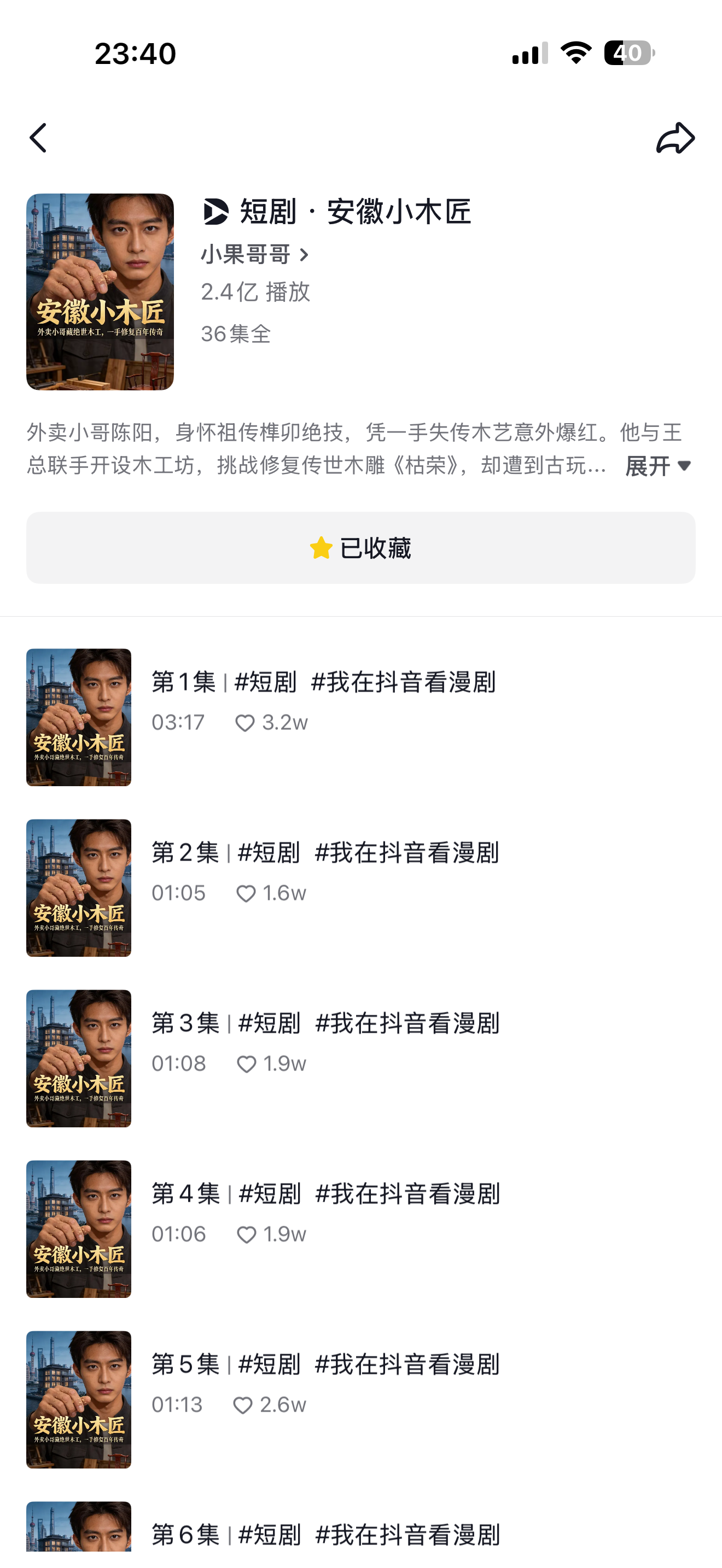Screen dimensions: 722x1568
Task: Open 第3集 episode thumbnail
Action: pos(79,1058)
